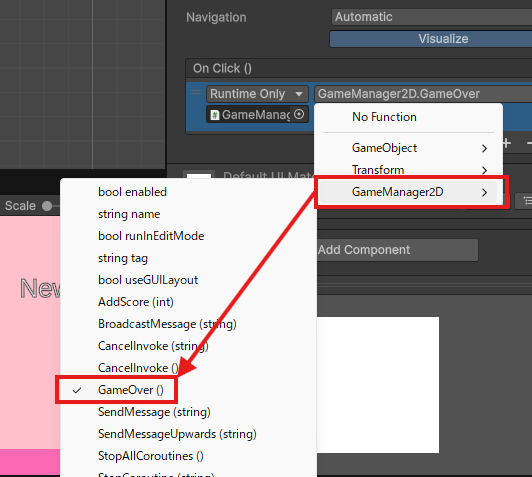Viewport: 532px width, 477px height.
Task: Pick BroadcastMessage (string) function
Action: click(x=188, y=324)
